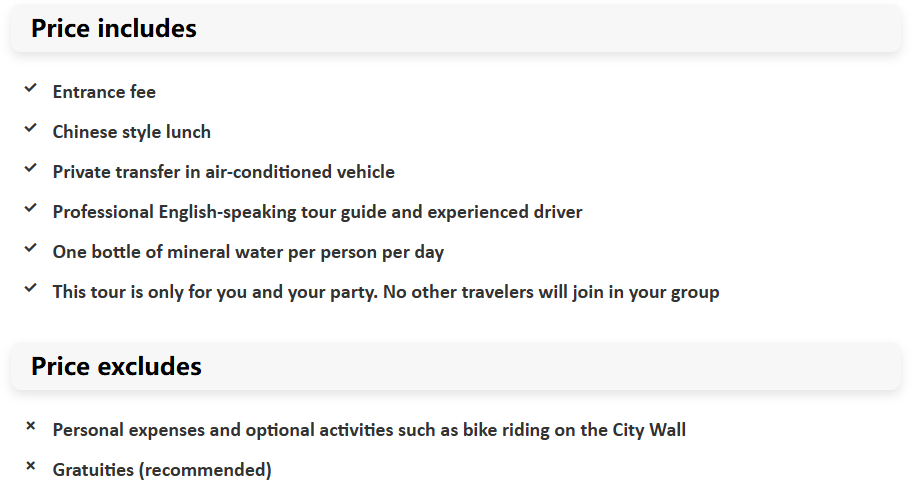This screenshot has width=919, height=493.
Task: Select the Price excludes section header
Action: tap(116, 366)
